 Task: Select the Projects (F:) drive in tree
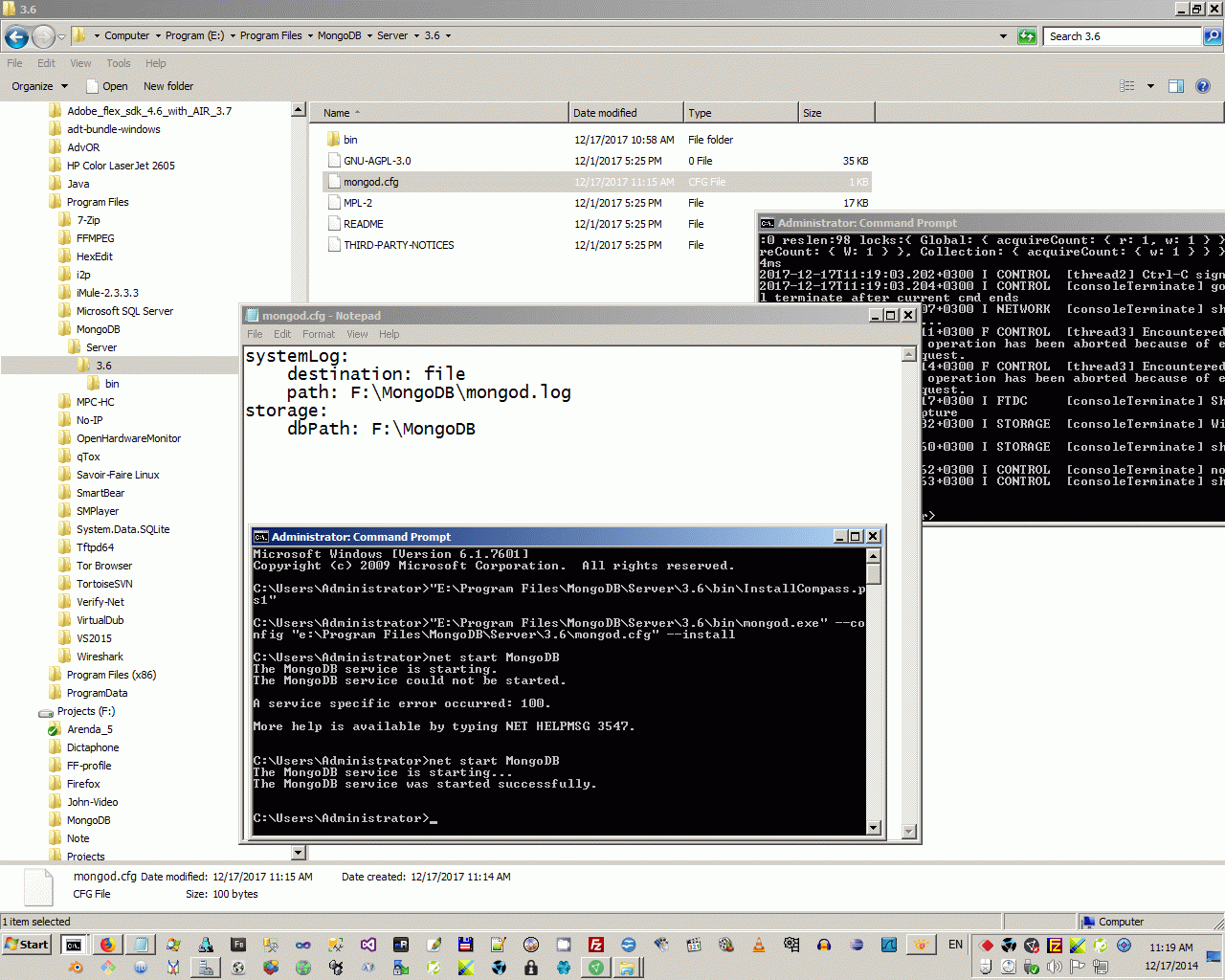(x=85, y=711)
